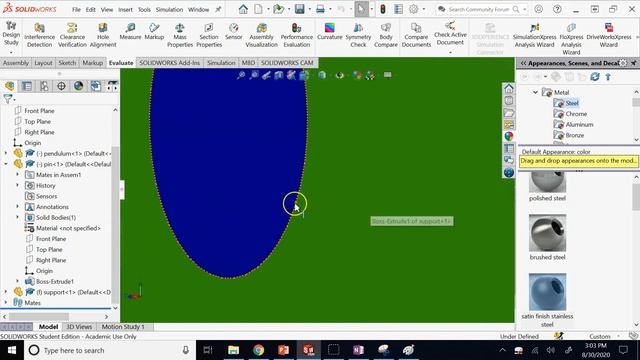Open Mass Properties
Image resolution: width=640 pixels, height=360 pixels.
pos(180,35)
